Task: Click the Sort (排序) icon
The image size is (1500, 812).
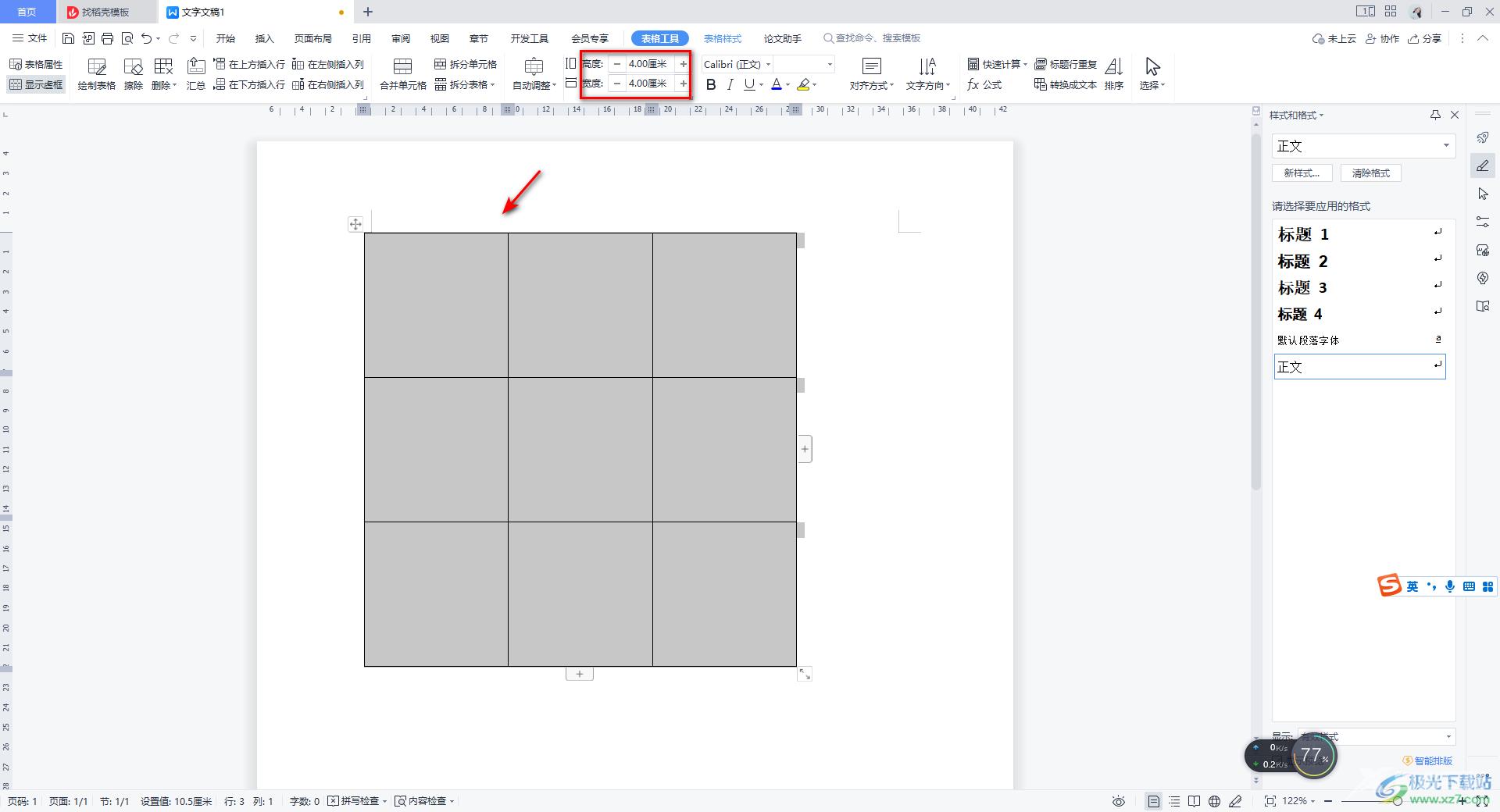Action: click(1114, 74)
